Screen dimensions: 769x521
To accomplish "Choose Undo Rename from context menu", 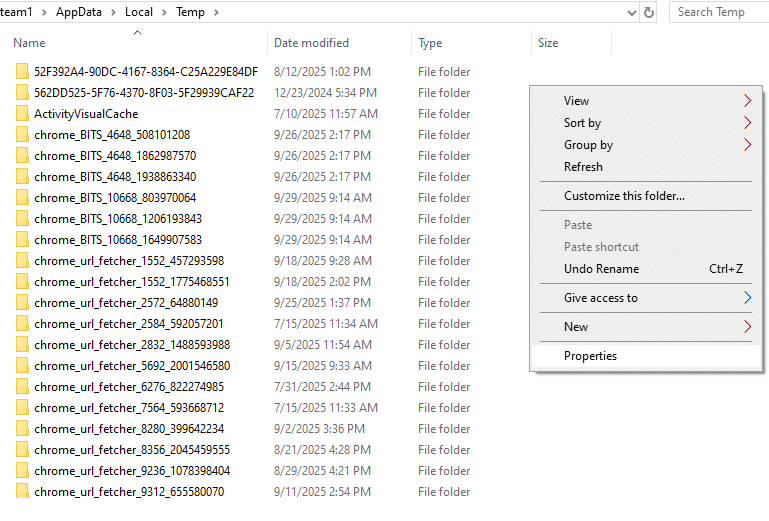I will click(601, 269).
